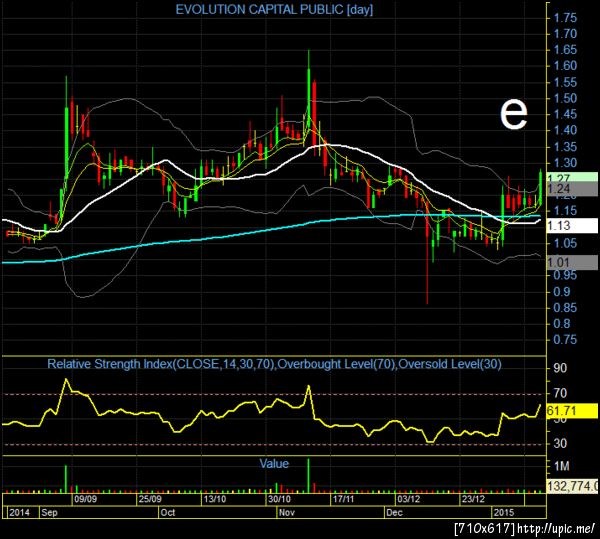Select the white 1.13 moving average tag
Screen dimensions: 600x539
[x=572, y=226]
